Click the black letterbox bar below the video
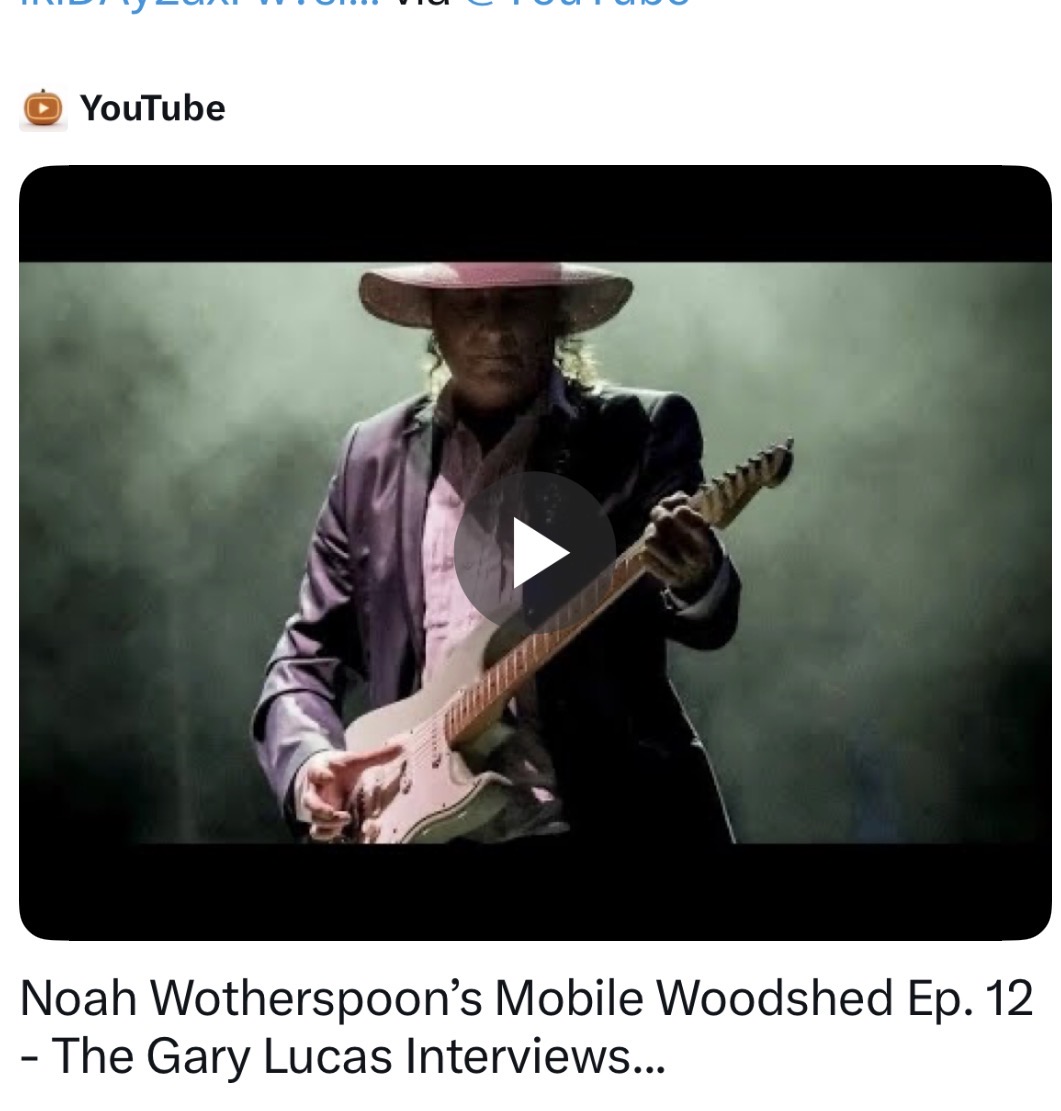 (535, 891)
